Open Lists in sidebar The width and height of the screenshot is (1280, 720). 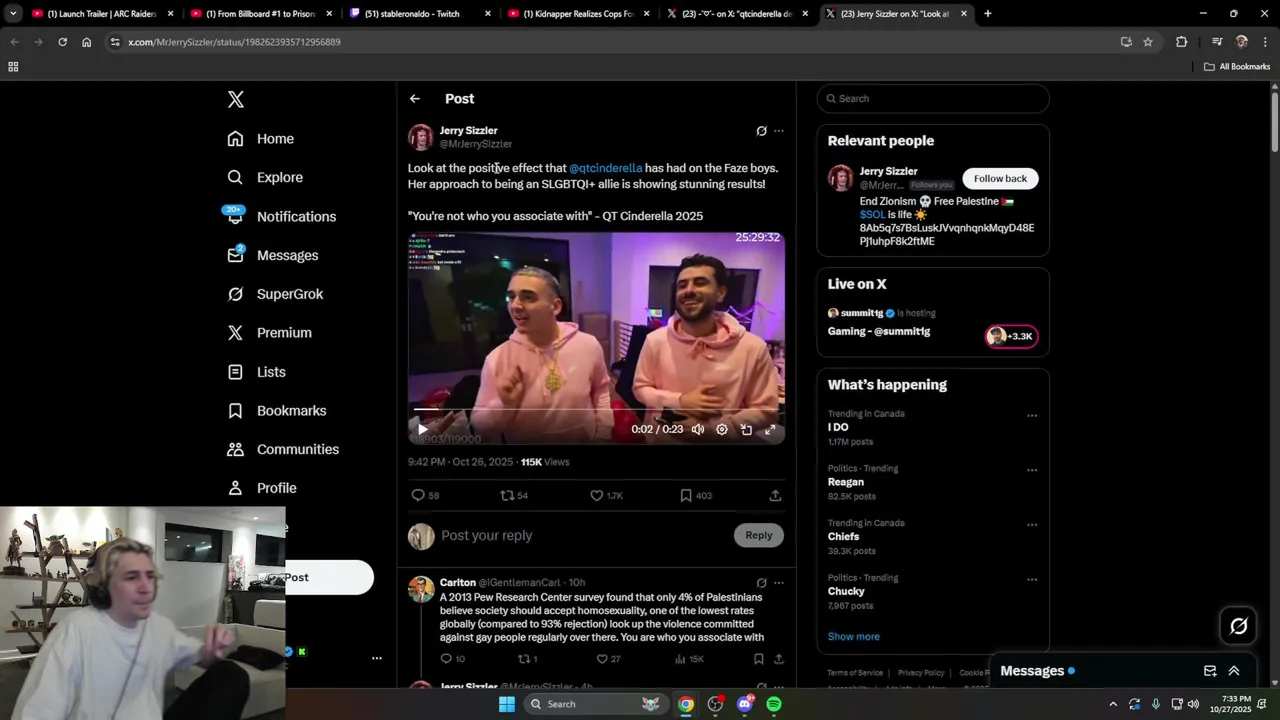point(256,372)
